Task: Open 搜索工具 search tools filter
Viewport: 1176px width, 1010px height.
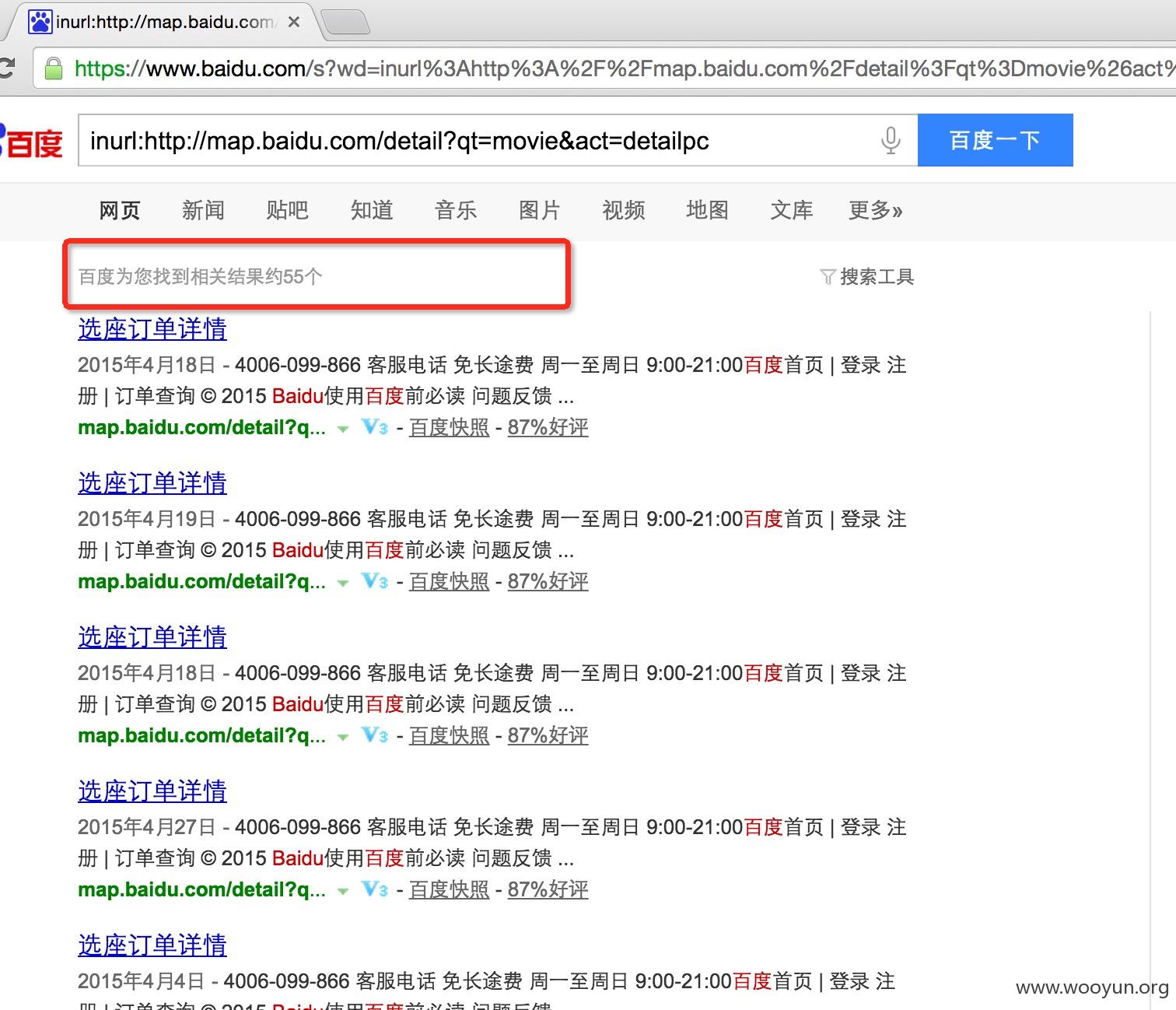Action: coord(867,277)
